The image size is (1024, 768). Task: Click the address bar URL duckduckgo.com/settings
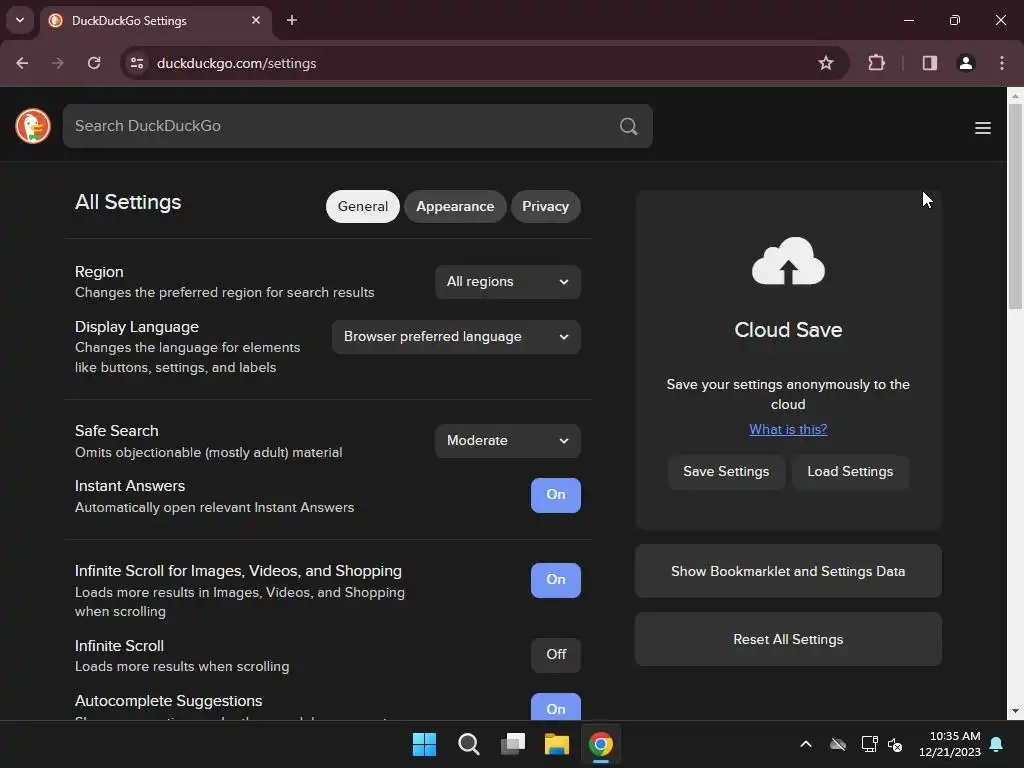click(x=236, y=63)
